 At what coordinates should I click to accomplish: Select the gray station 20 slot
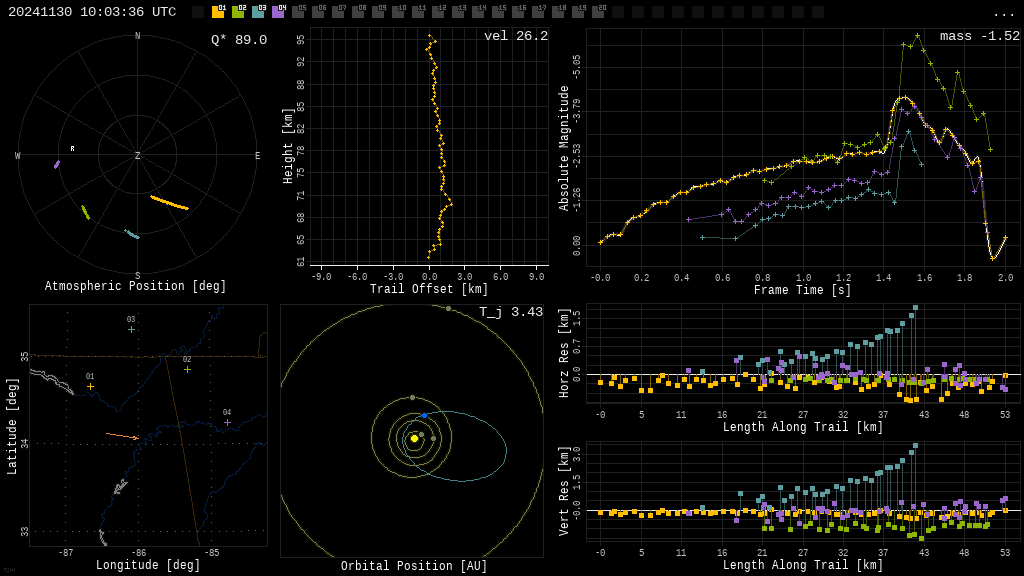pyautogui.click(x=598, y=11)
